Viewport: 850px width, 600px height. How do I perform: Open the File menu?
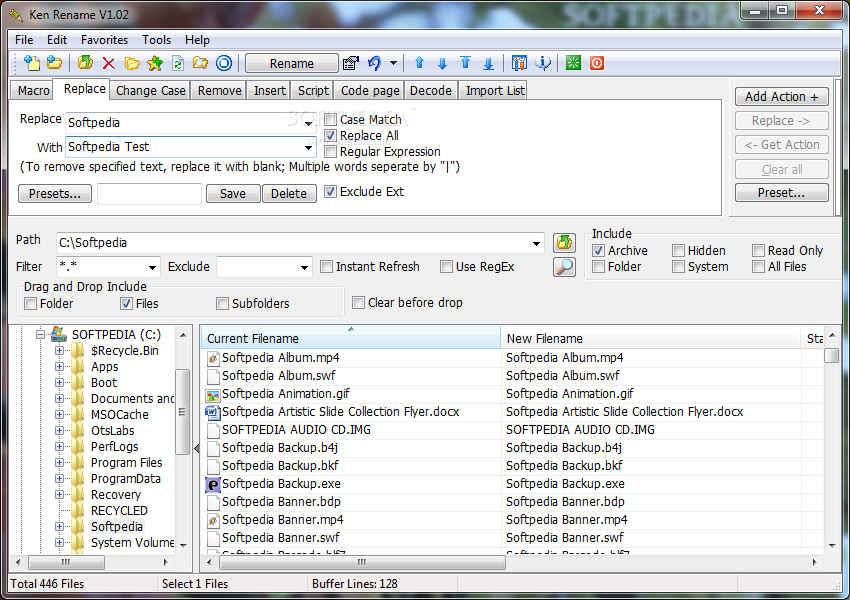24,40
